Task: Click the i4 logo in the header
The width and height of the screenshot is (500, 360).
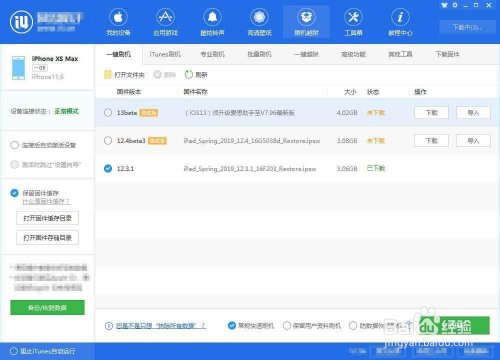Action: 21,22
